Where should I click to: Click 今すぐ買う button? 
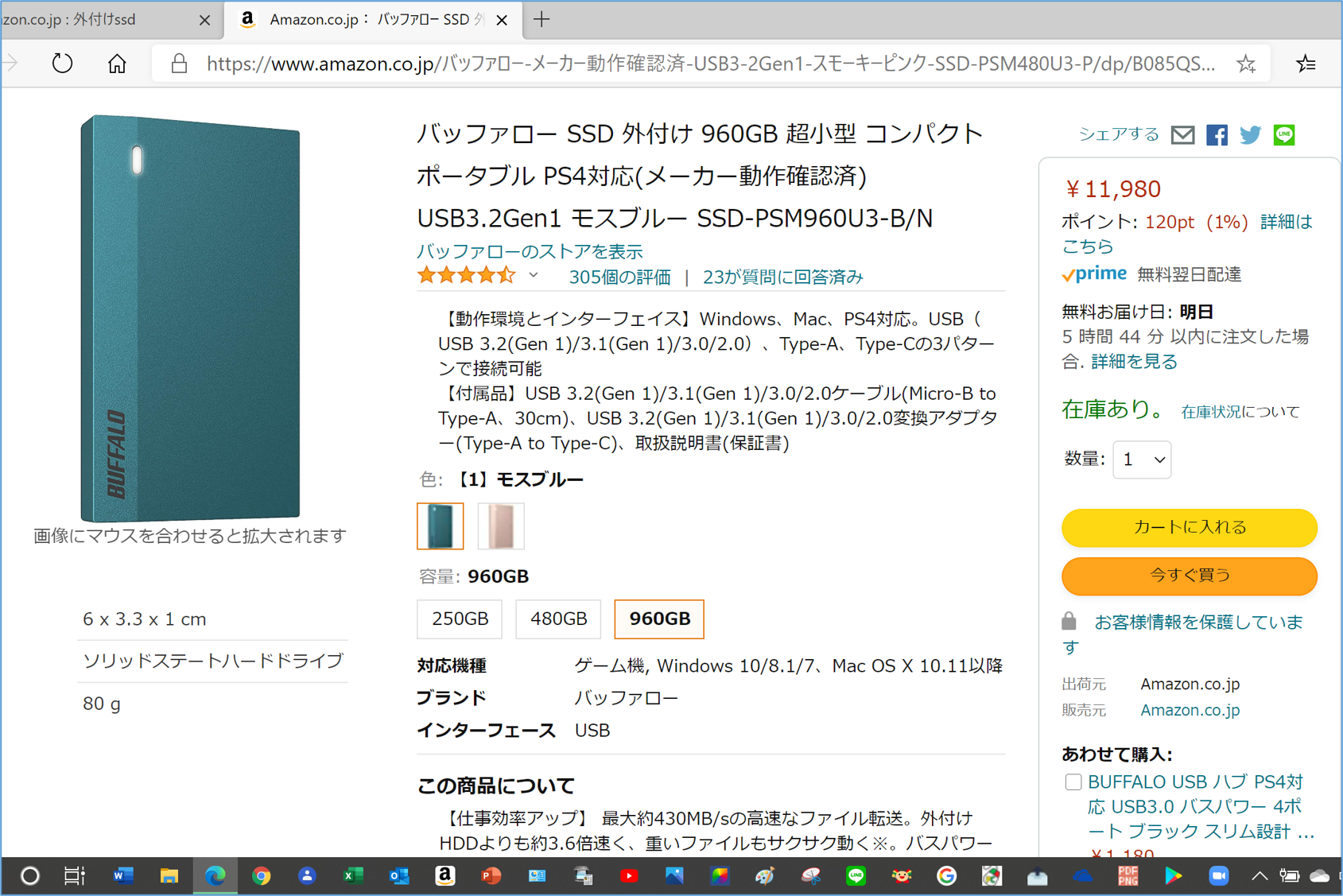(x=1189, y=575)
